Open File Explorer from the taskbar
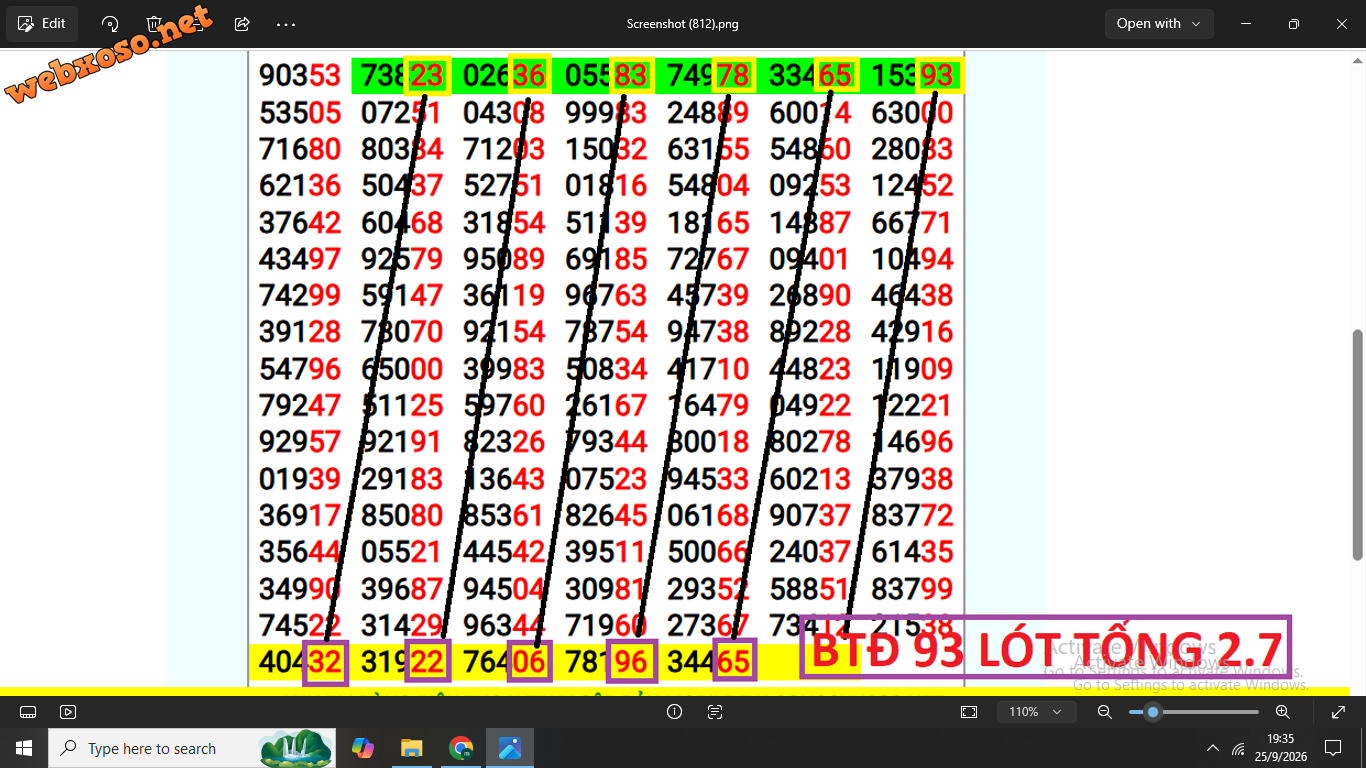 [411, 748]
